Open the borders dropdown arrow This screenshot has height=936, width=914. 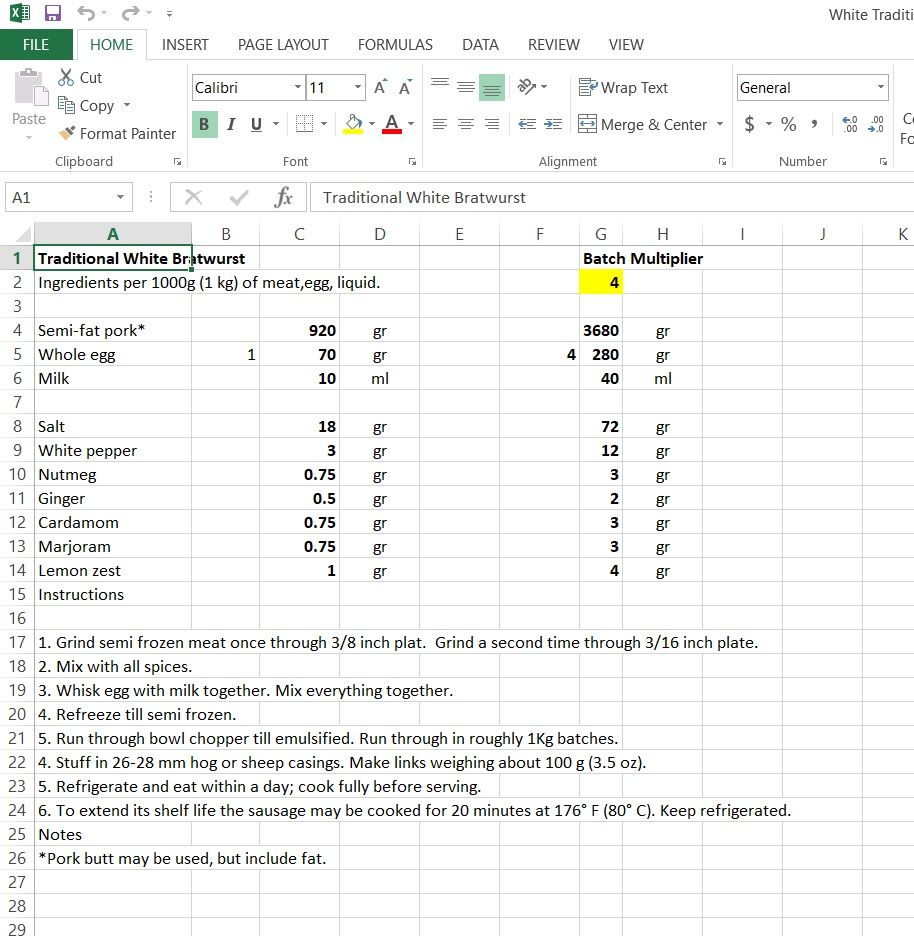coord(324,124)
